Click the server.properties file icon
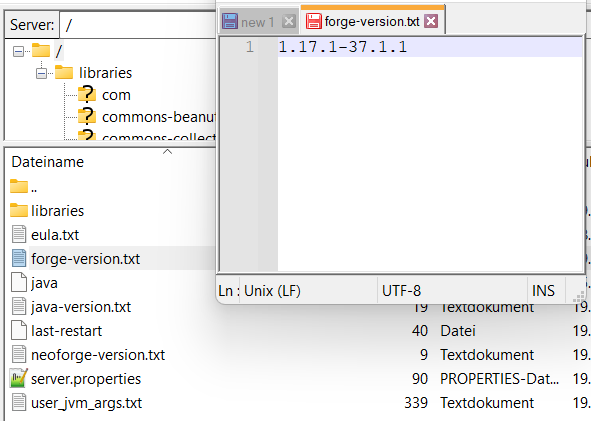 (18, 378)
